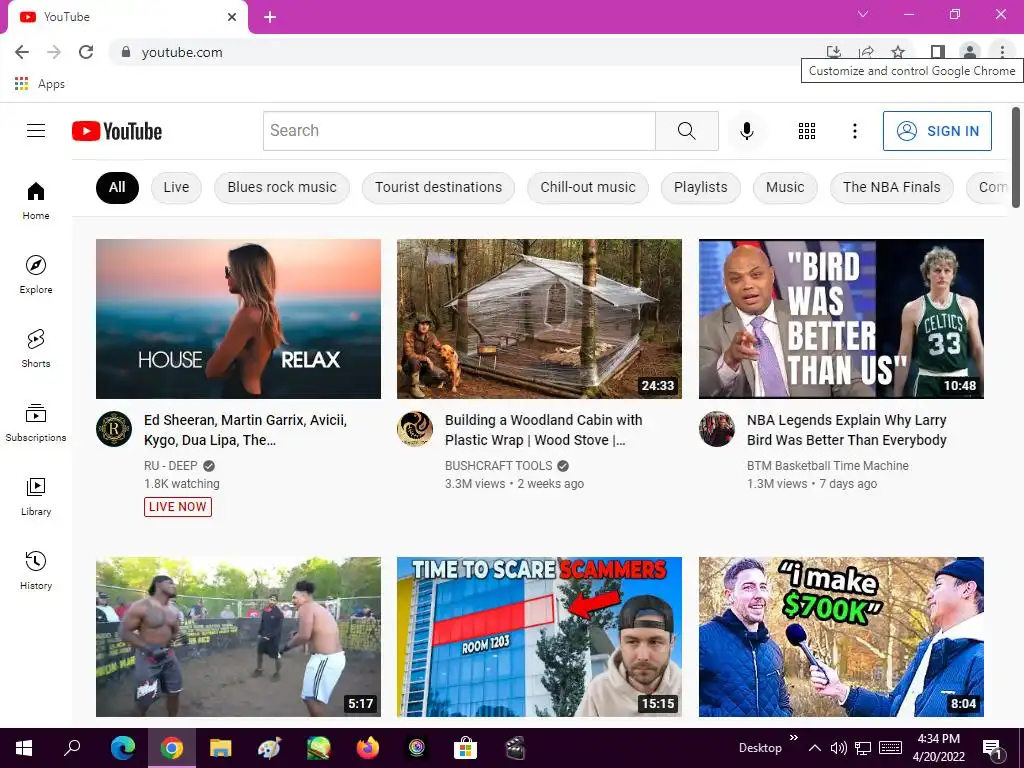Screen dimensions: 1024x768
Task: Open History in the sidebar
Action: (x=36, y=570)
